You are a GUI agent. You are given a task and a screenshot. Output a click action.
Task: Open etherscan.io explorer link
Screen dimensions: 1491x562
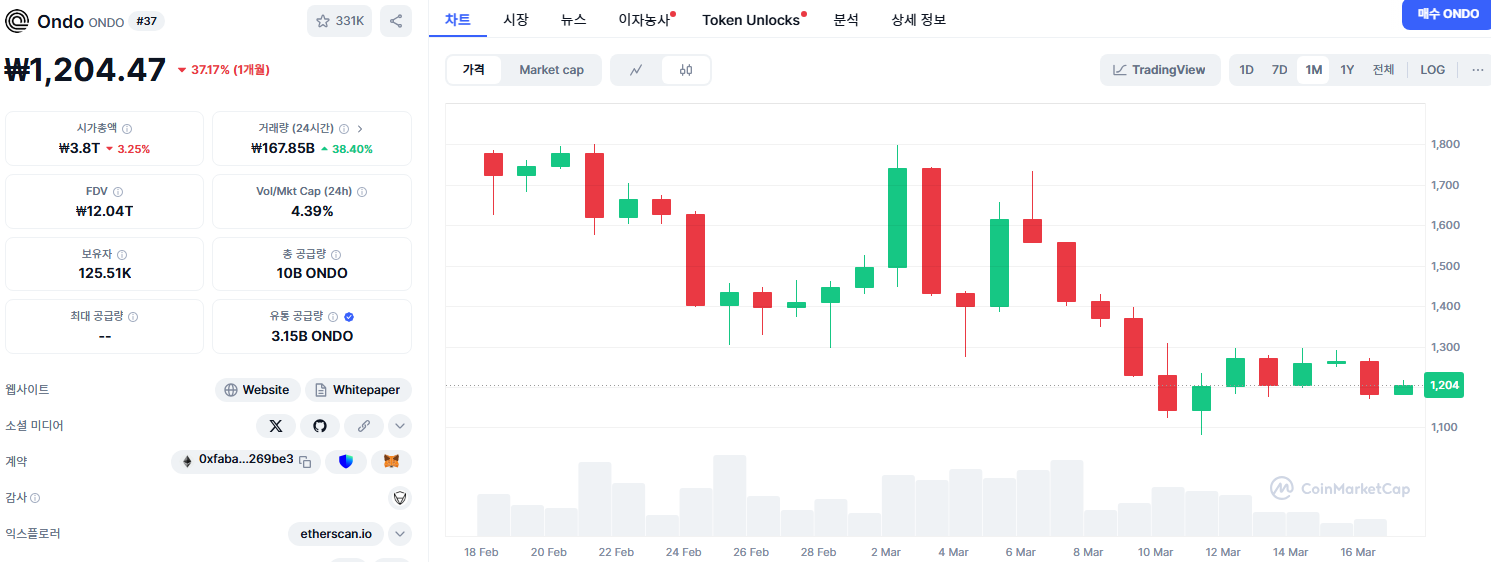tap(336, 534)
